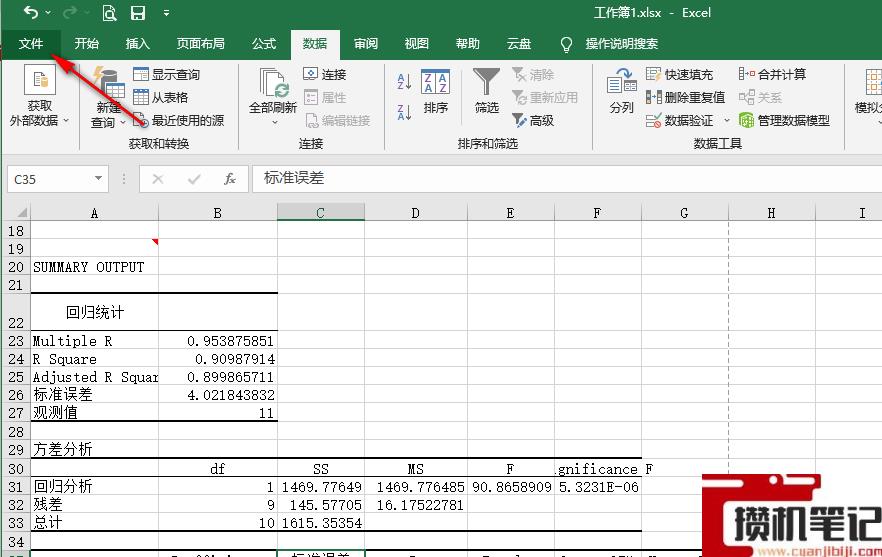The image size is (882, 557).
Task: Click the 方差分析 cell
Action: (94, 449)
